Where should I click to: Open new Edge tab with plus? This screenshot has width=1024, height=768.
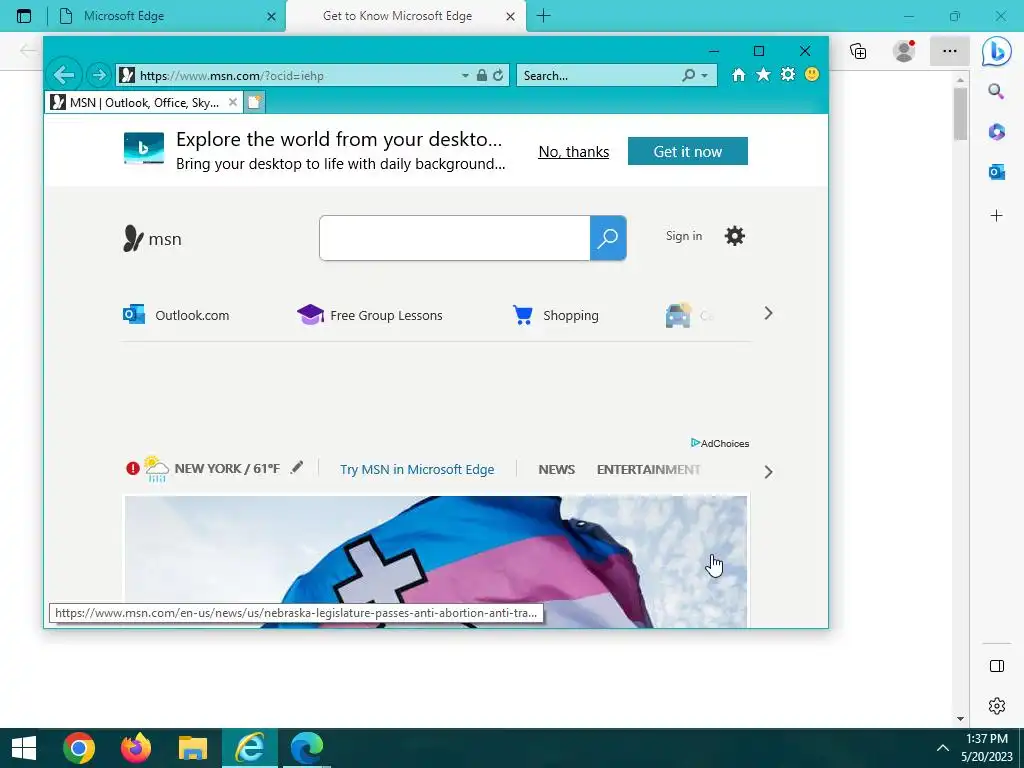pos(543,16)
